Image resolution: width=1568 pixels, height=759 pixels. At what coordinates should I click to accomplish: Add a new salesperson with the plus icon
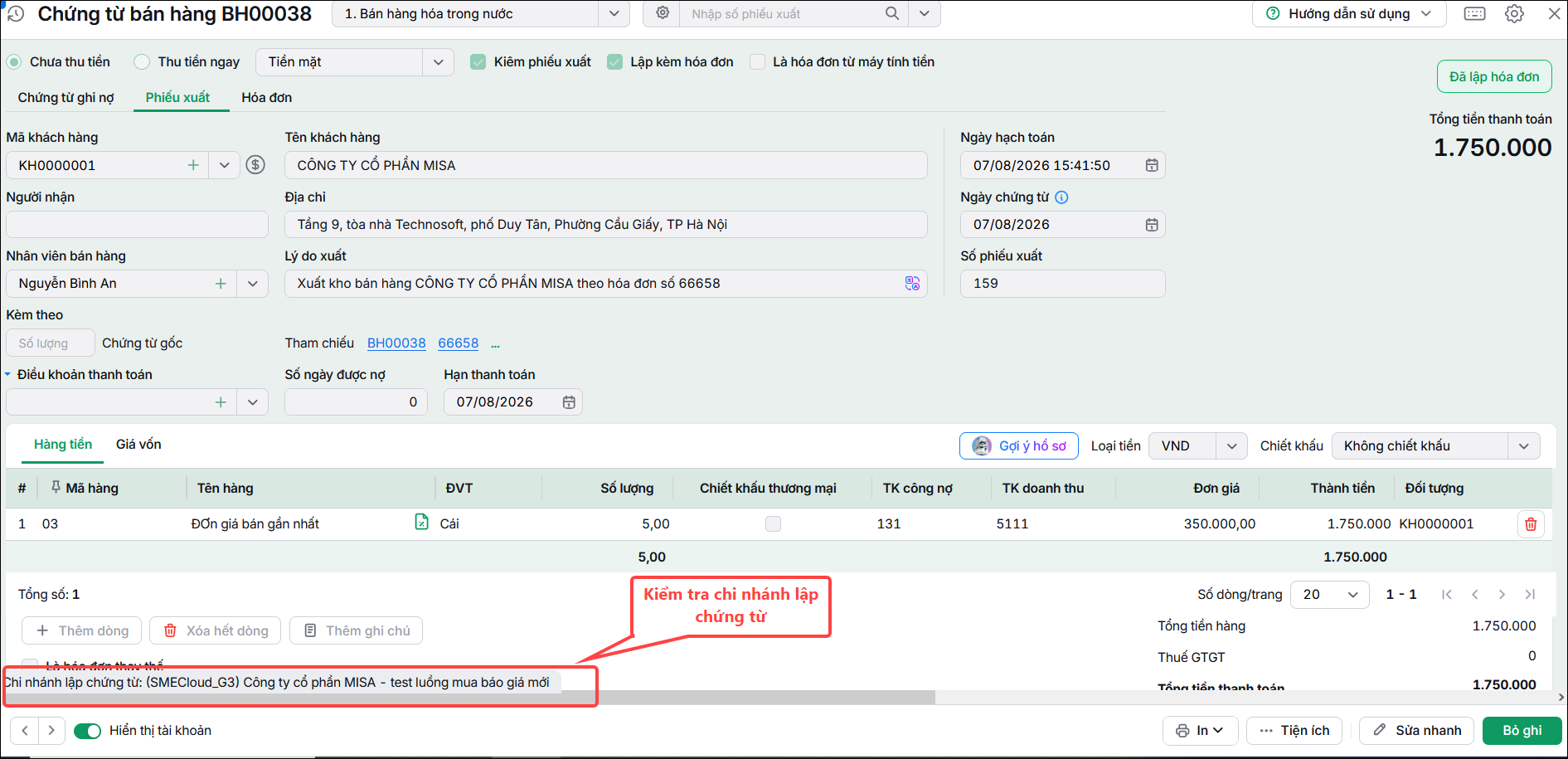click(221, 284)
